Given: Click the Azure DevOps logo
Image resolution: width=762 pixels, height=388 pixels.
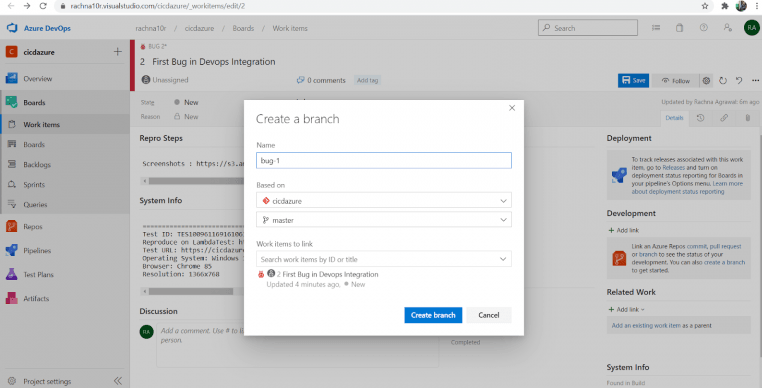Looking at the screenshot, I should pyautogui.click(x=12, y=28).
